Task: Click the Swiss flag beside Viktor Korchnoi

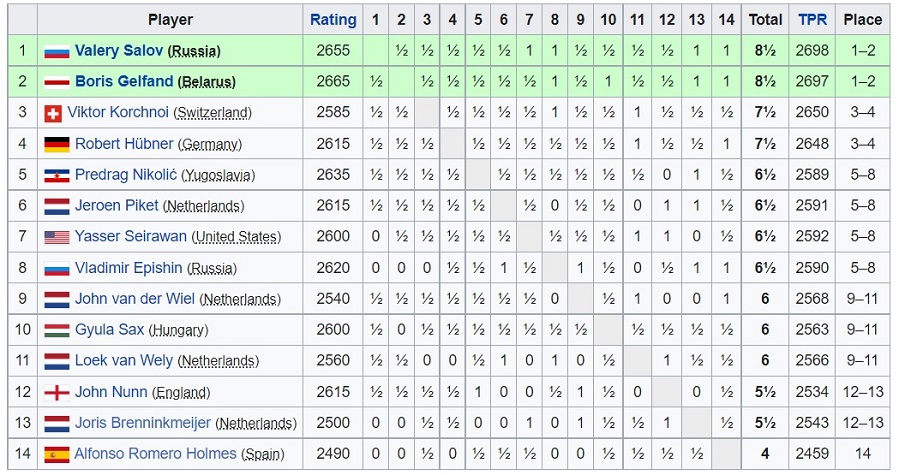Action: [x=53, y=114]
